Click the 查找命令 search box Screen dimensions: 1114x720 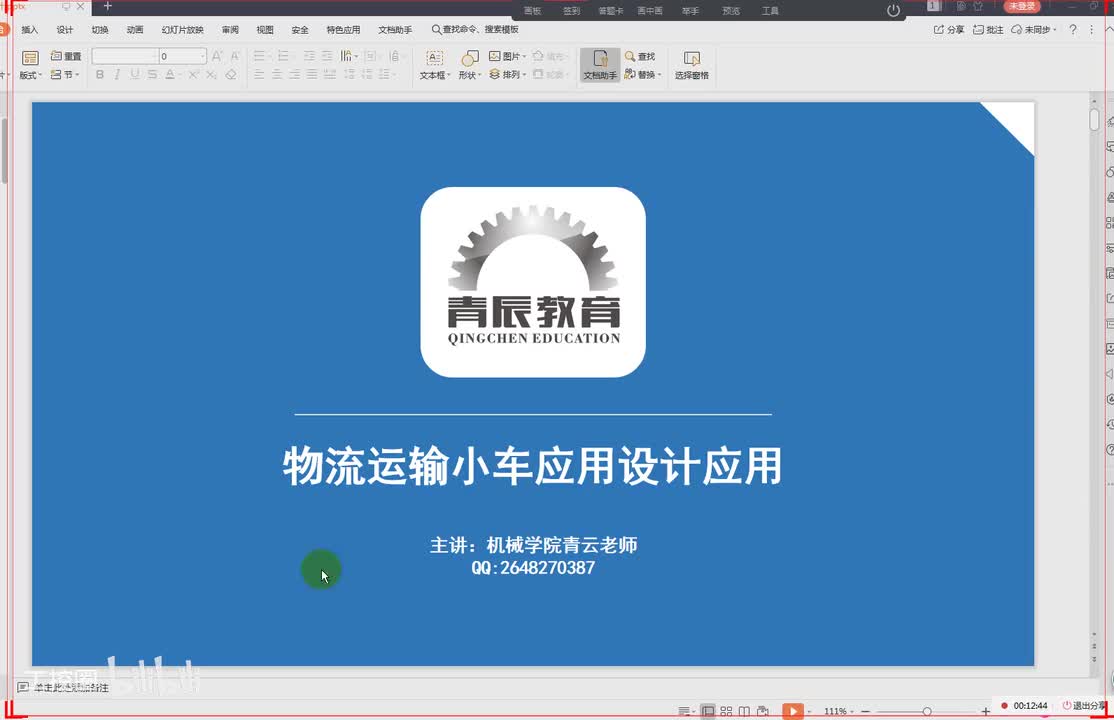pos(475,30)
